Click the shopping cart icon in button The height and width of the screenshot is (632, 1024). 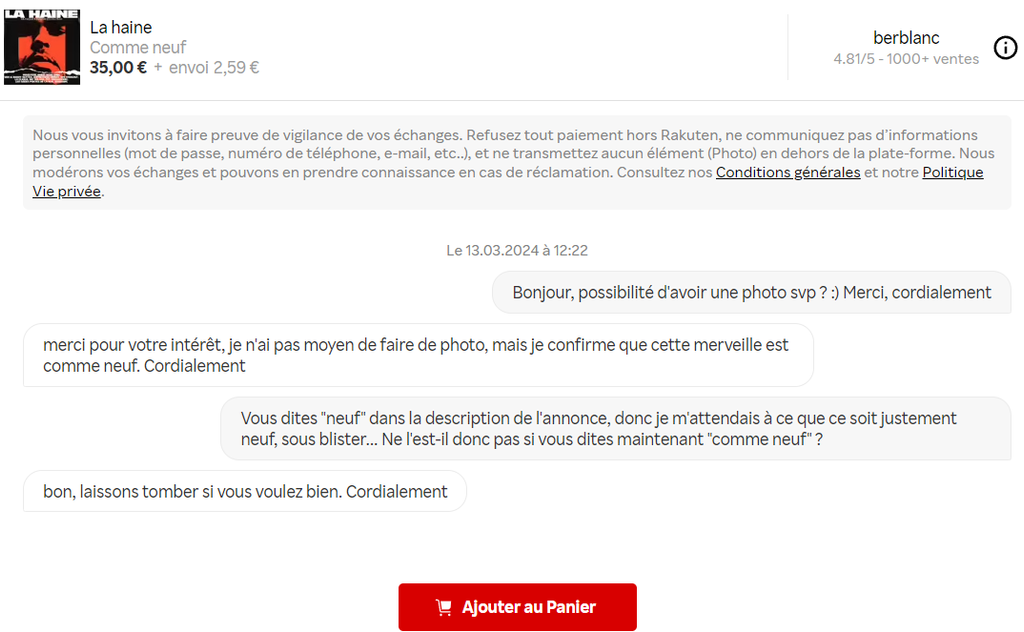coord(443,607)
